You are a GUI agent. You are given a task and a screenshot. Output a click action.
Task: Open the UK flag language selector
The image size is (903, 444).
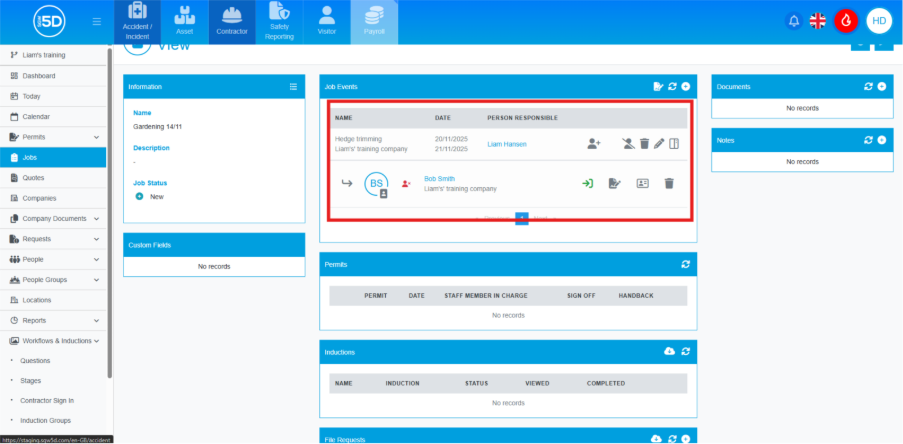(818, 21)
